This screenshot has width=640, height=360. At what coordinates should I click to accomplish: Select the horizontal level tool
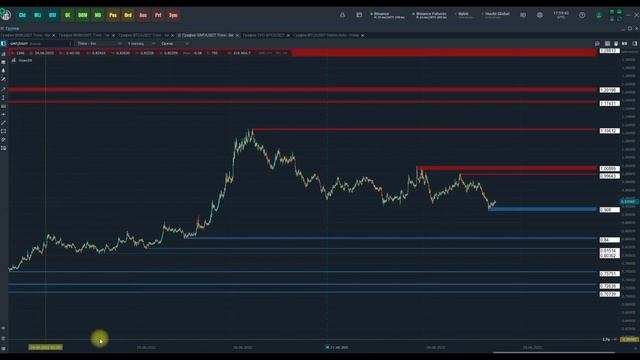3,106
